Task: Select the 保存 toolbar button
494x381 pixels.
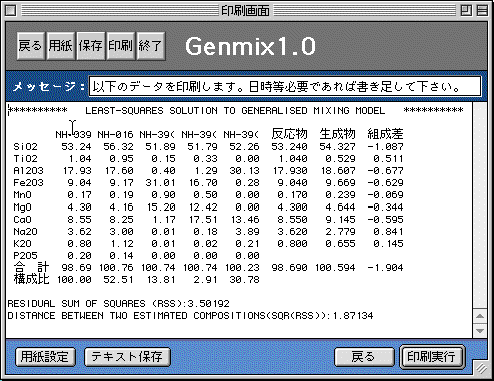Action: click(x=91, y=46)
